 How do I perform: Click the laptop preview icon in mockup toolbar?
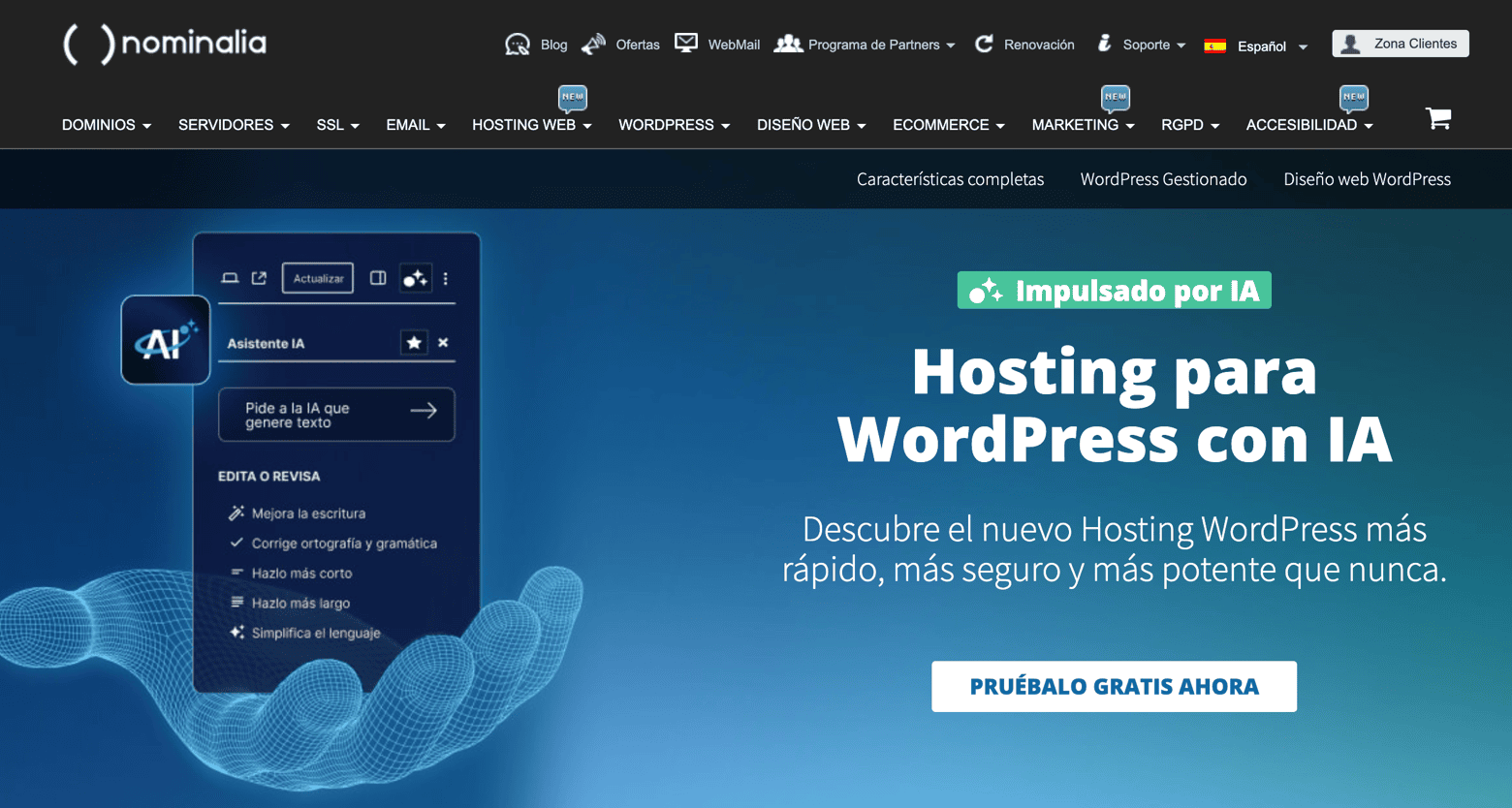coord(230,278)
